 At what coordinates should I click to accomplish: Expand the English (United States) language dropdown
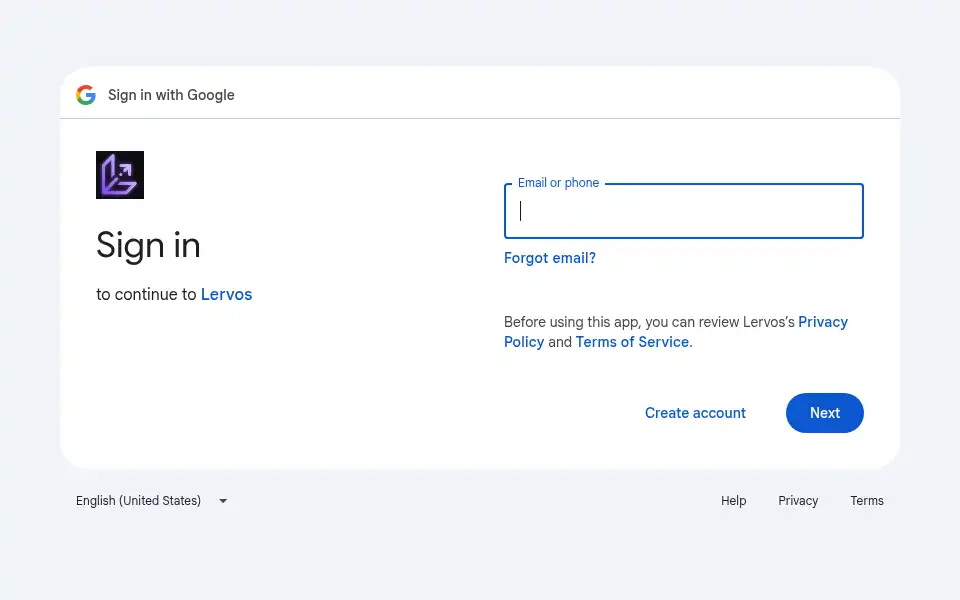[151, 501]
